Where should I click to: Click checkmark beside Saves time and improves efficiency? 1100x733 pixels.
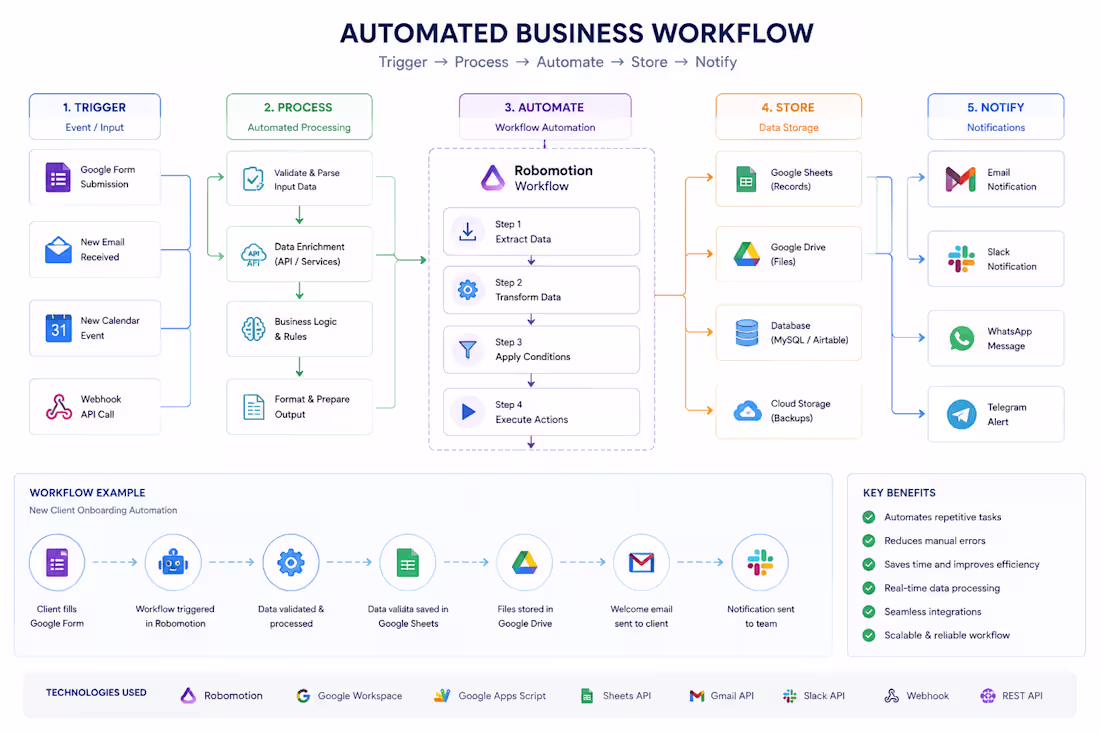click(x=868, y=564)
